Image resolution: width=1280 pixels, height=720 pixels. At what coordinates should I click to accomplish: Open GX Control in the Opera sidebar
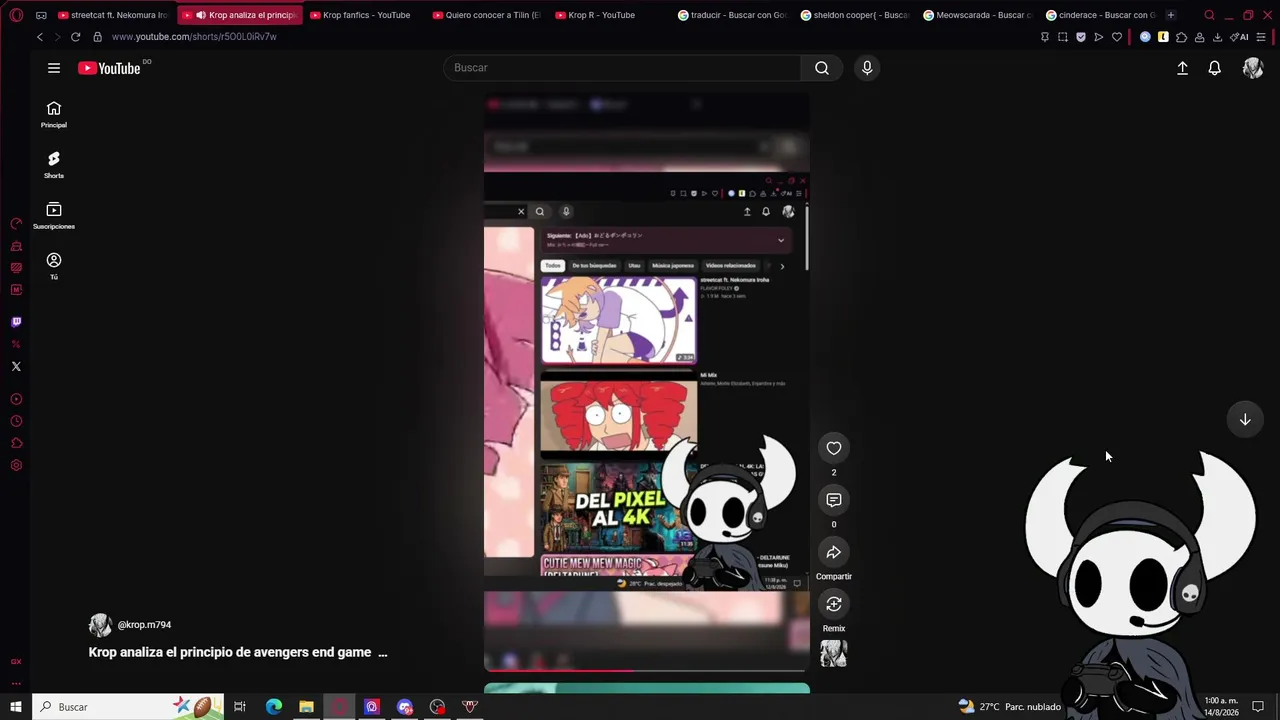pos(16,224)
